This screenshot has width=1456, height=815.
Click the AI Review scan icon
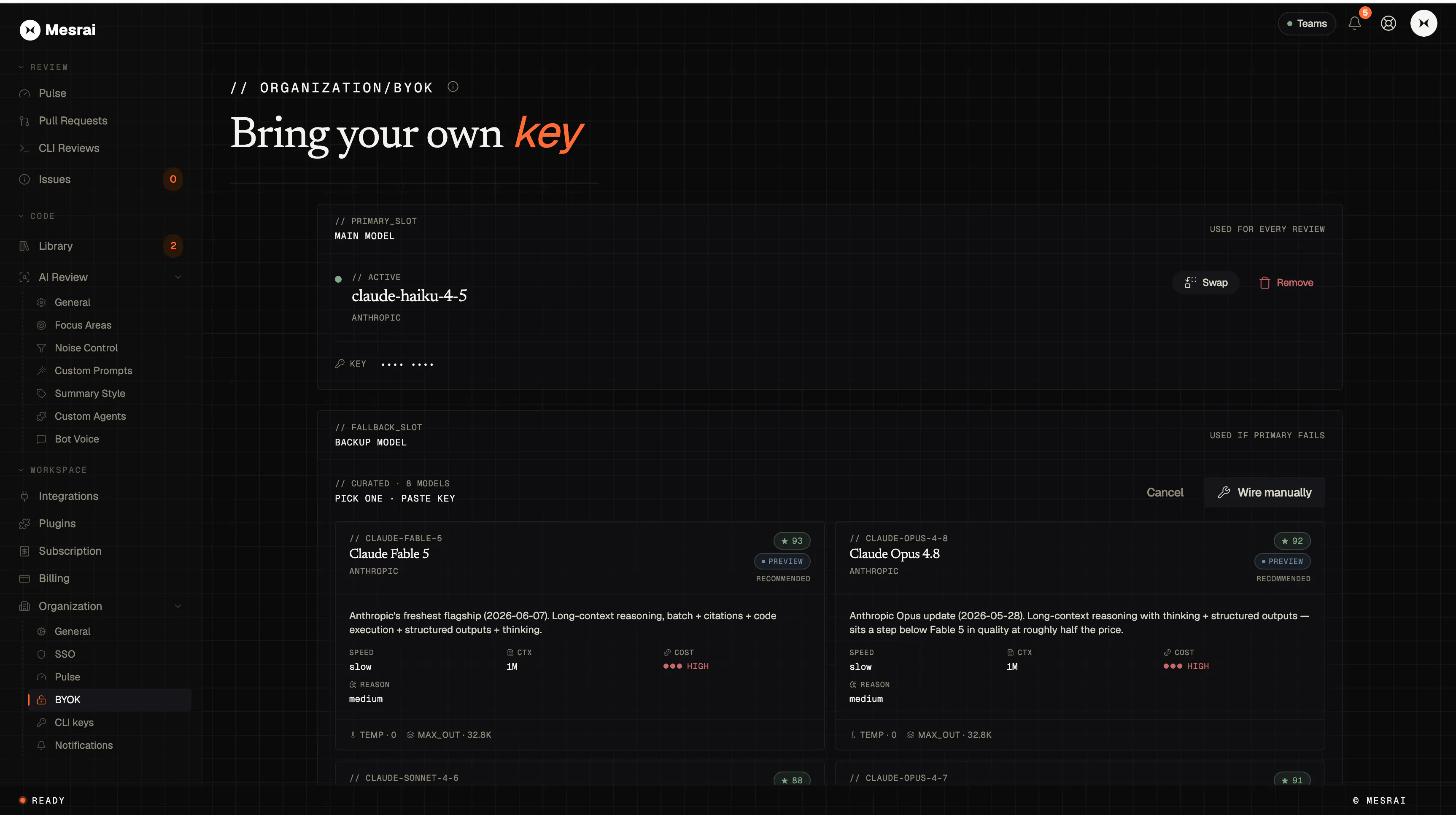click(x=24, y=277)
